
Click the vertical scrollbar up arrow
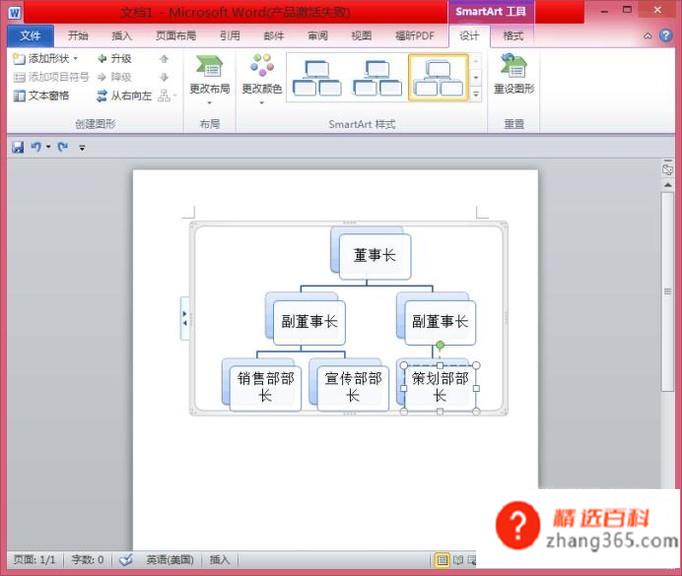pyautogui.click(x=668, y=185)
